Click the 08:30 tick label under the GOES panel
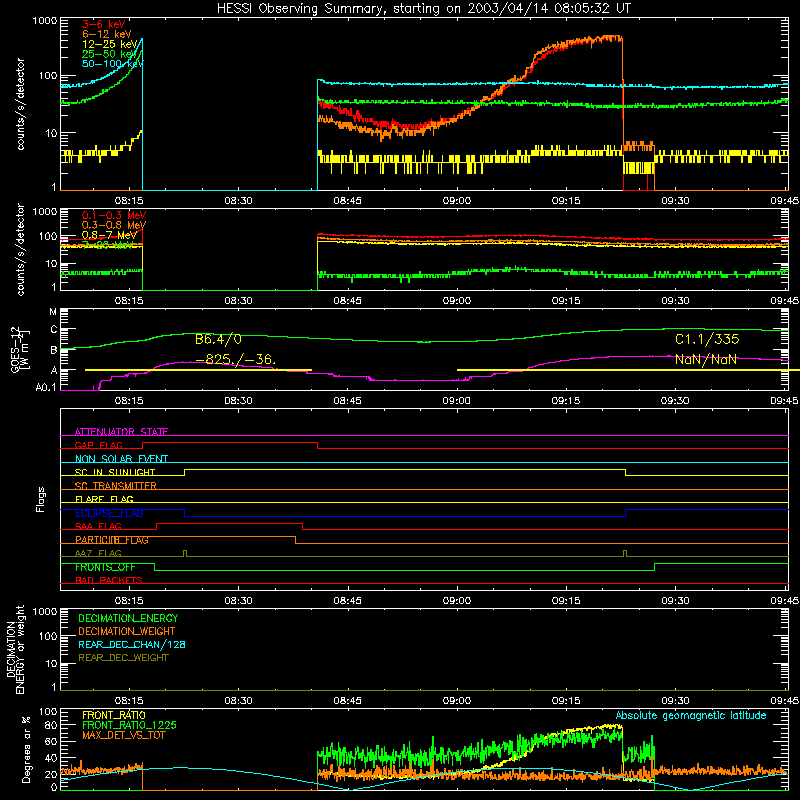 pyautogui.click(x=238, y=401)
